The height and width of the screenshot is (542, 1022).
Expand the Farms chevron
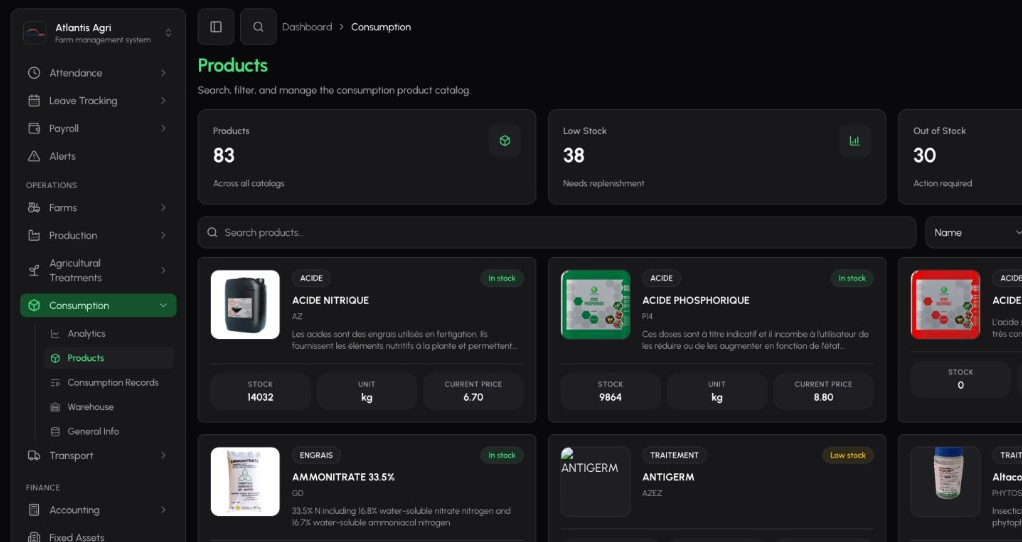point(163,208)
